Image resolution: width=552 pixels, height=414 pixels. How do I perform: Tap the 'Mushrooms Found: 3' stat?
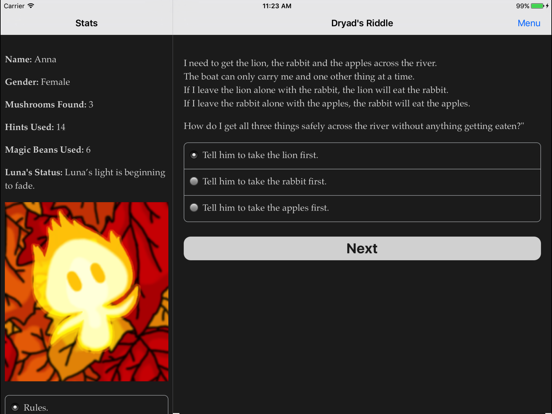49,105
